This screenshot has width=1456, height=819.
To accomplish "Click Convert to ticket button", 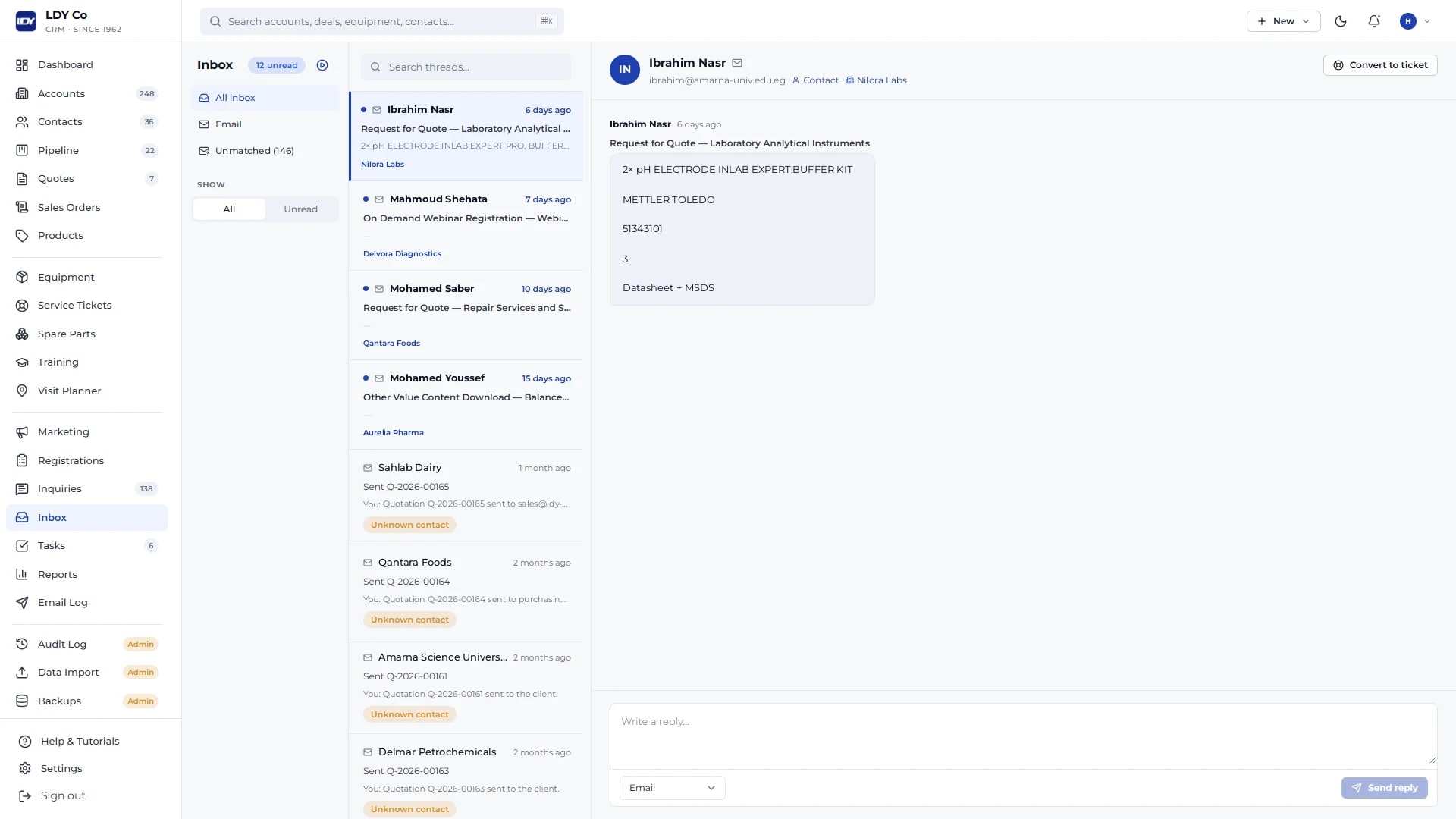I will click(1380, 65).
